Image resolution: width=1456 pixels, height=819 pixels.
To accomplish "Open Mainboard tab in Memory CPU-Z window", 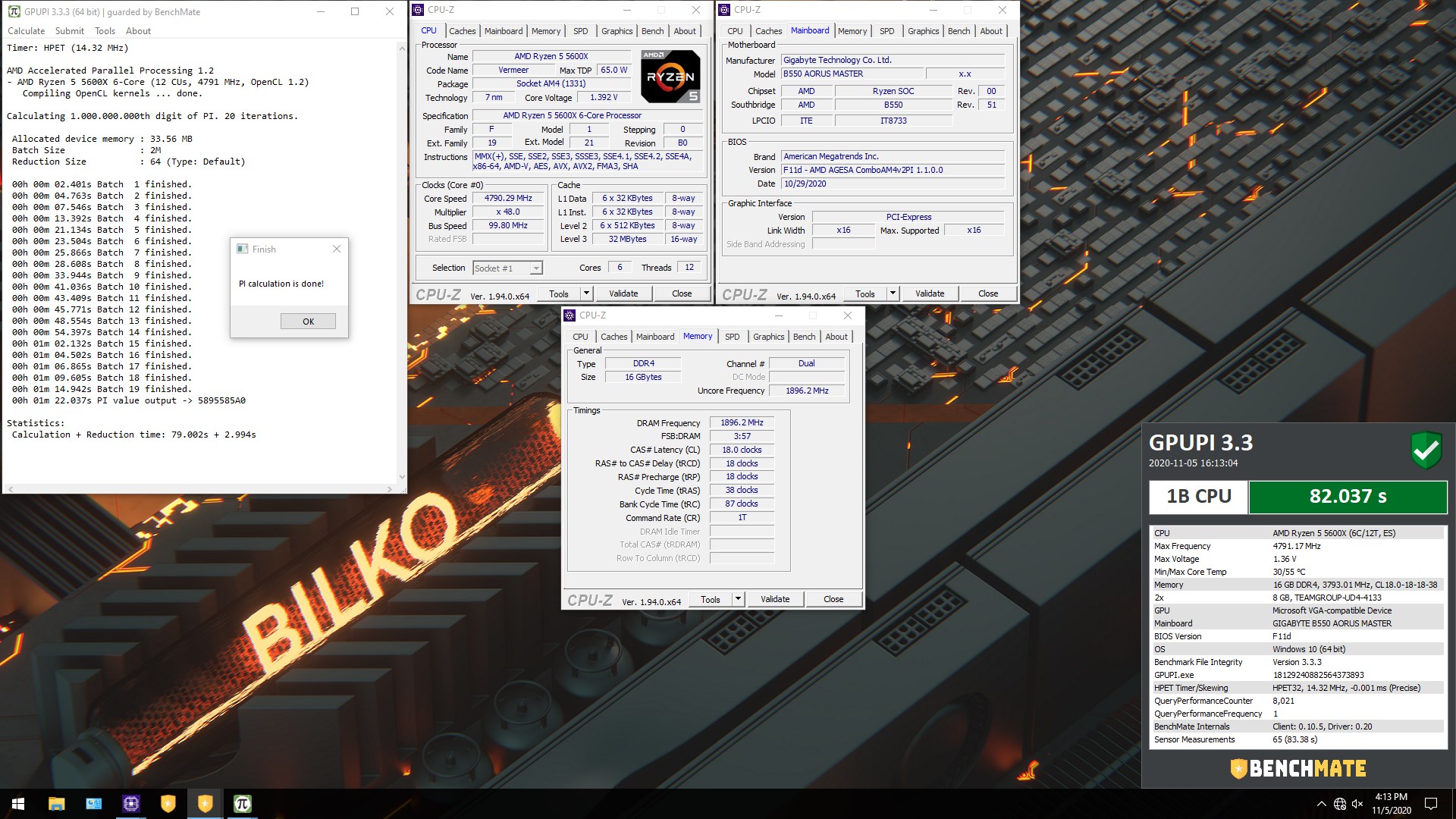I will pos(655,337).
